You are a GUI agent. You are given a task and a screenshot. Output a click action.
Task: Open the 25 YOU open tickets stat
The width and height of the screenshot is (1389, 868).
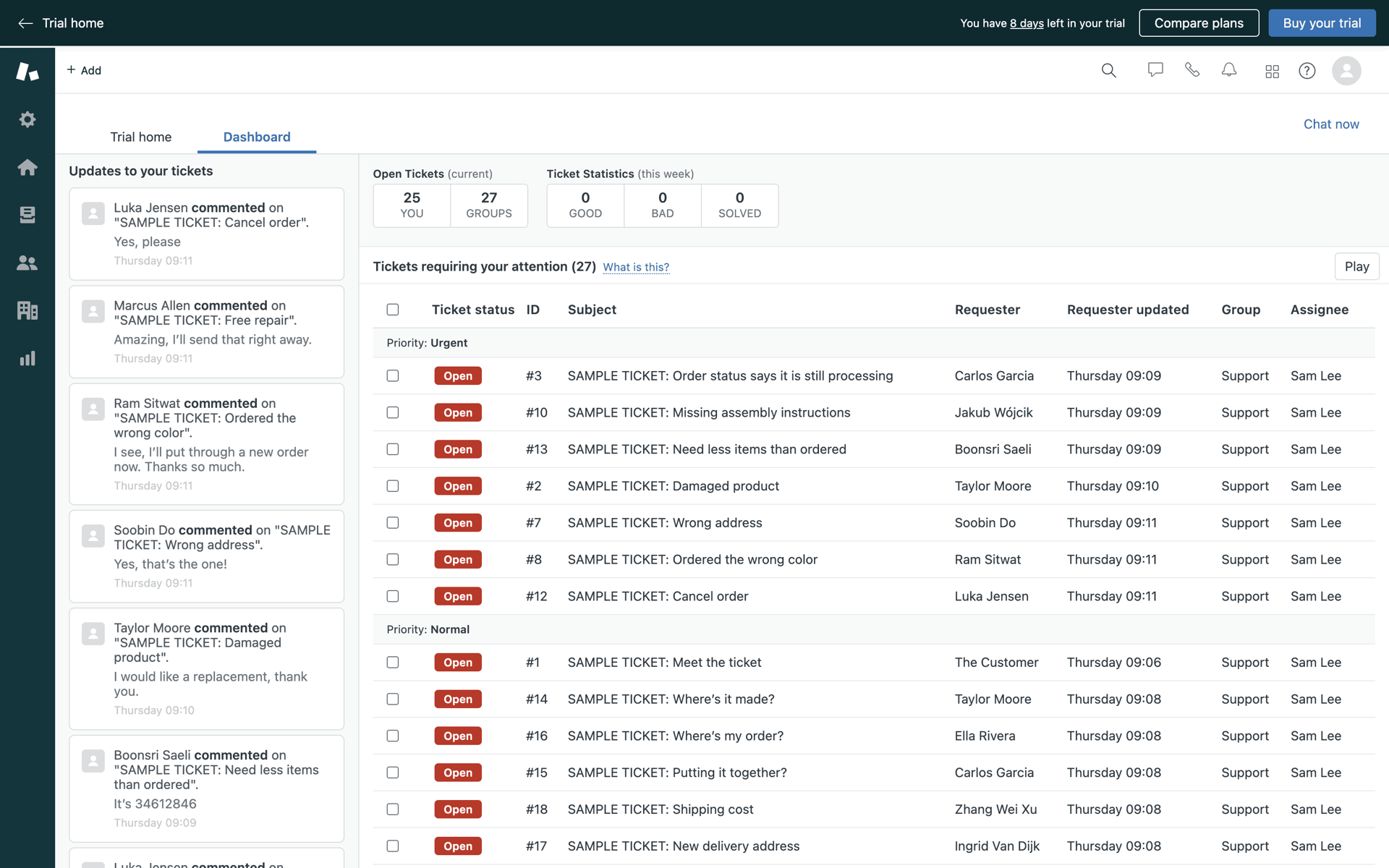412,205
